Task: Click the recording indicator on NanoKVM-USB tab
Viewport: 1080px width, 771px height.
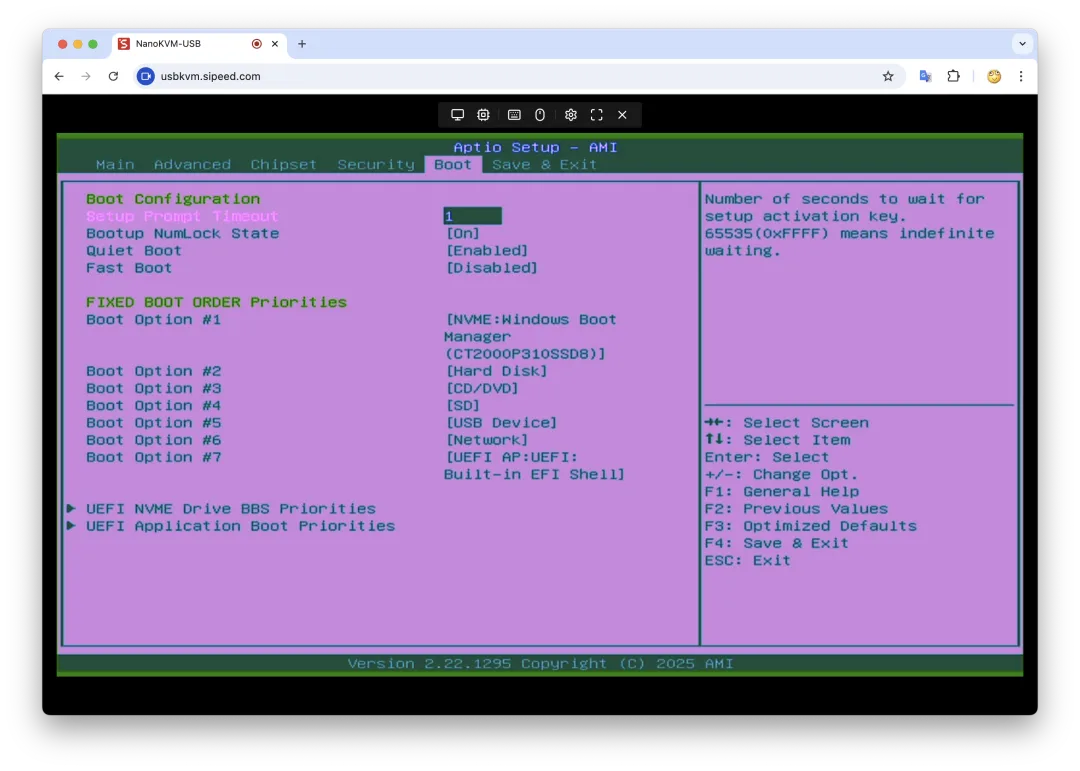Action: [x=257, y=44]
